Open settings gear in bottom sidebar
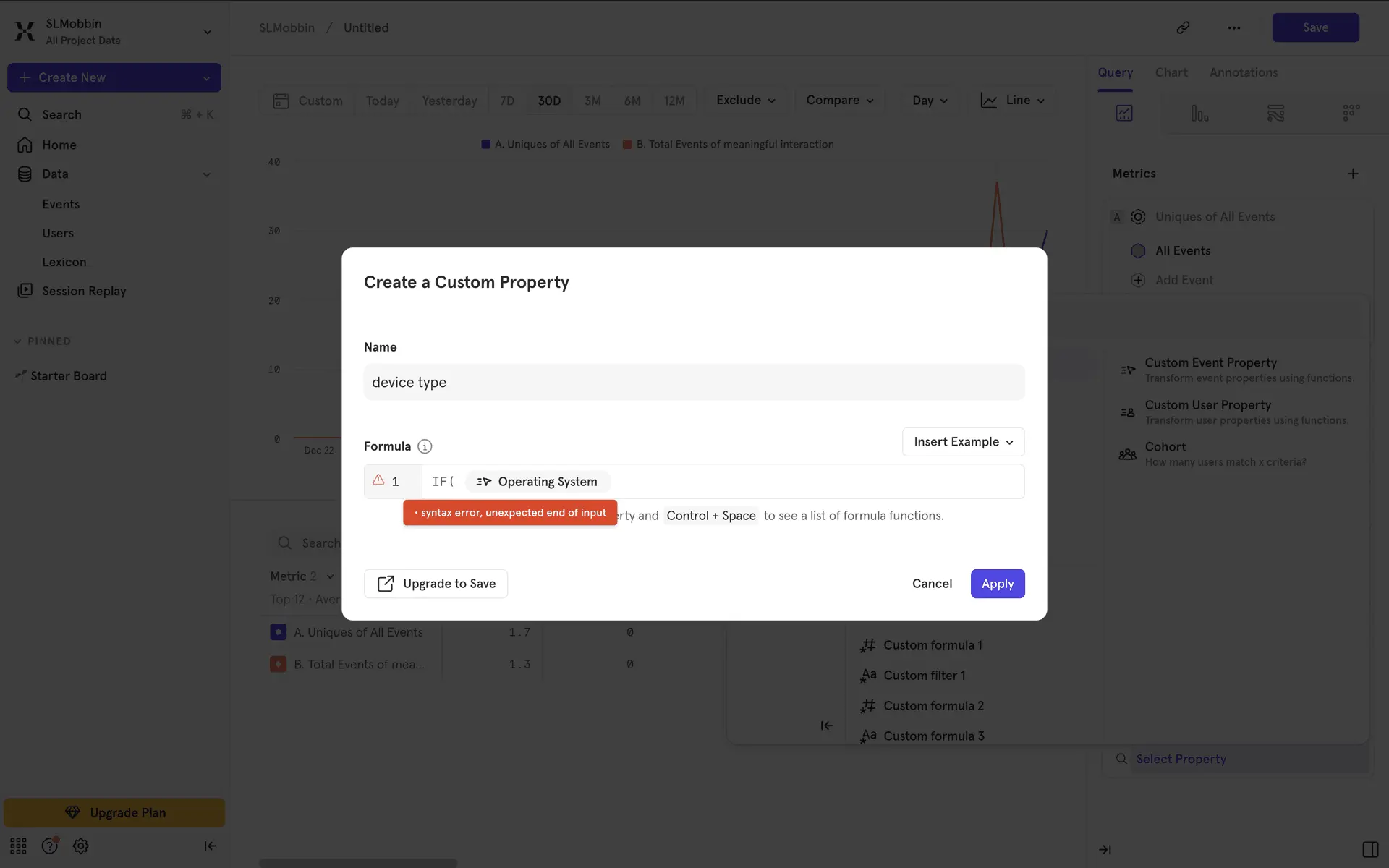Image resolution: width=1389 pixels, height=868 pixels. (81, 846)
